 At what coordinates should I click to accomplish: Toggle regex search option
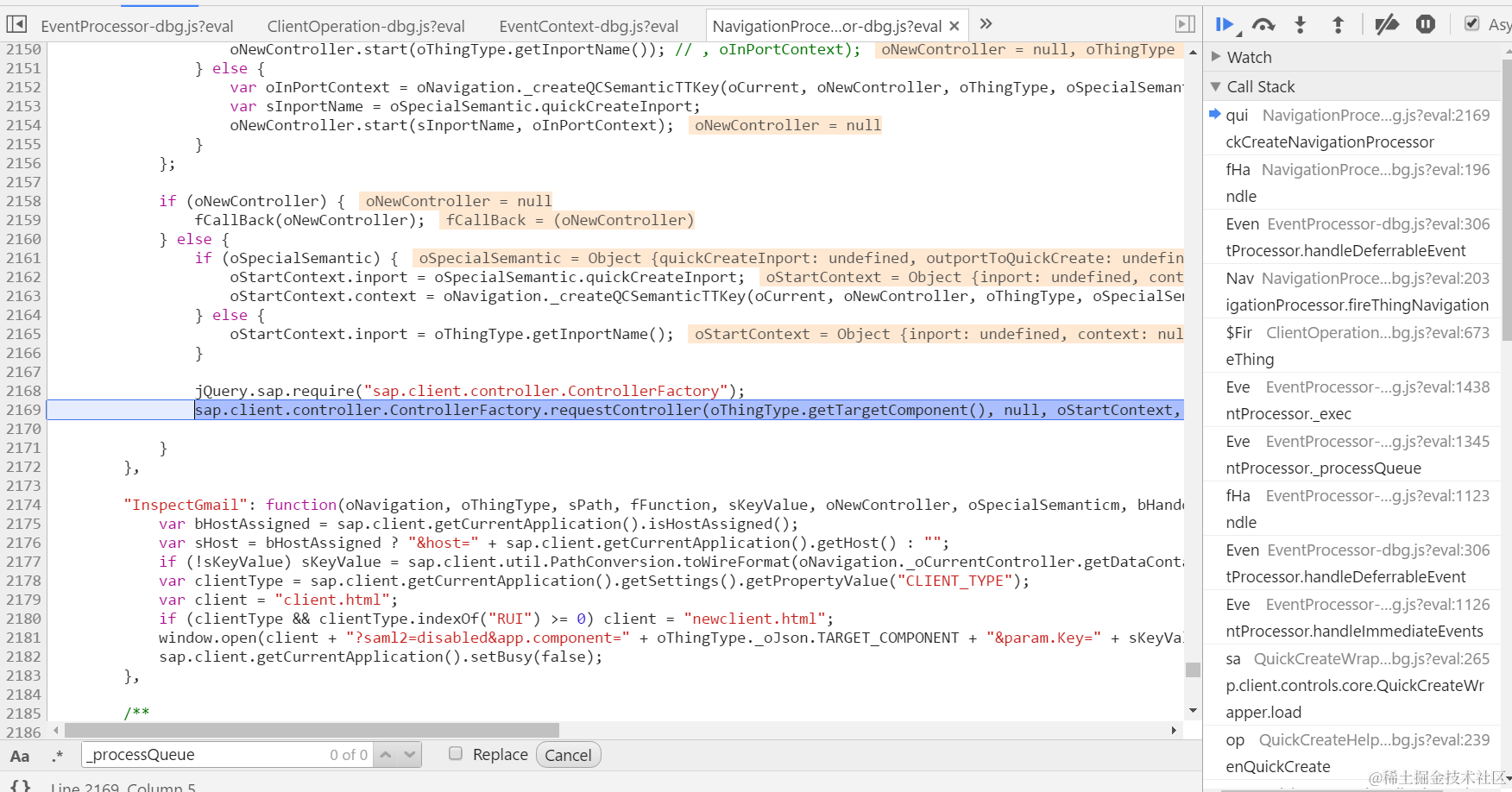[x=58, y=756]
